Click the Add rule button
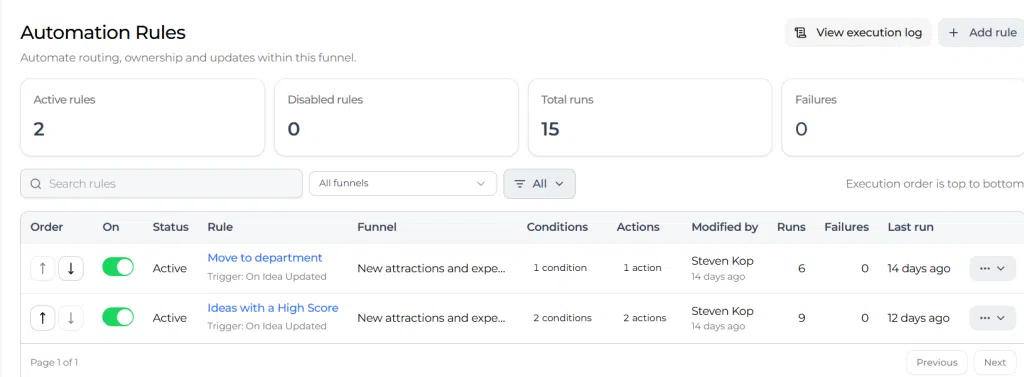 pyautogui.click(x=981, y=33)
